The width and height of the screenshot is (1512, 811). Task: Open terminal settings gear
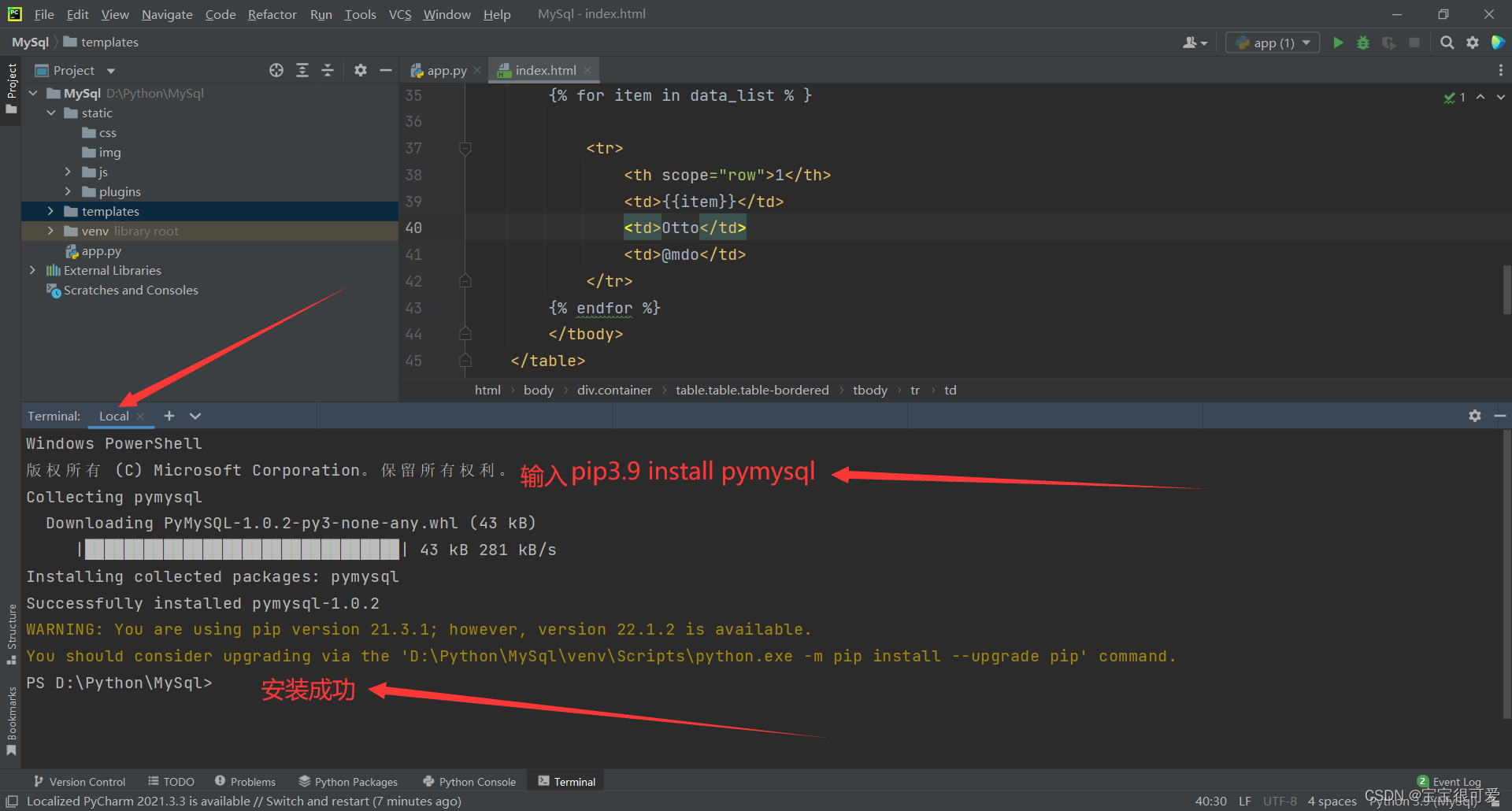[1475, 416]
